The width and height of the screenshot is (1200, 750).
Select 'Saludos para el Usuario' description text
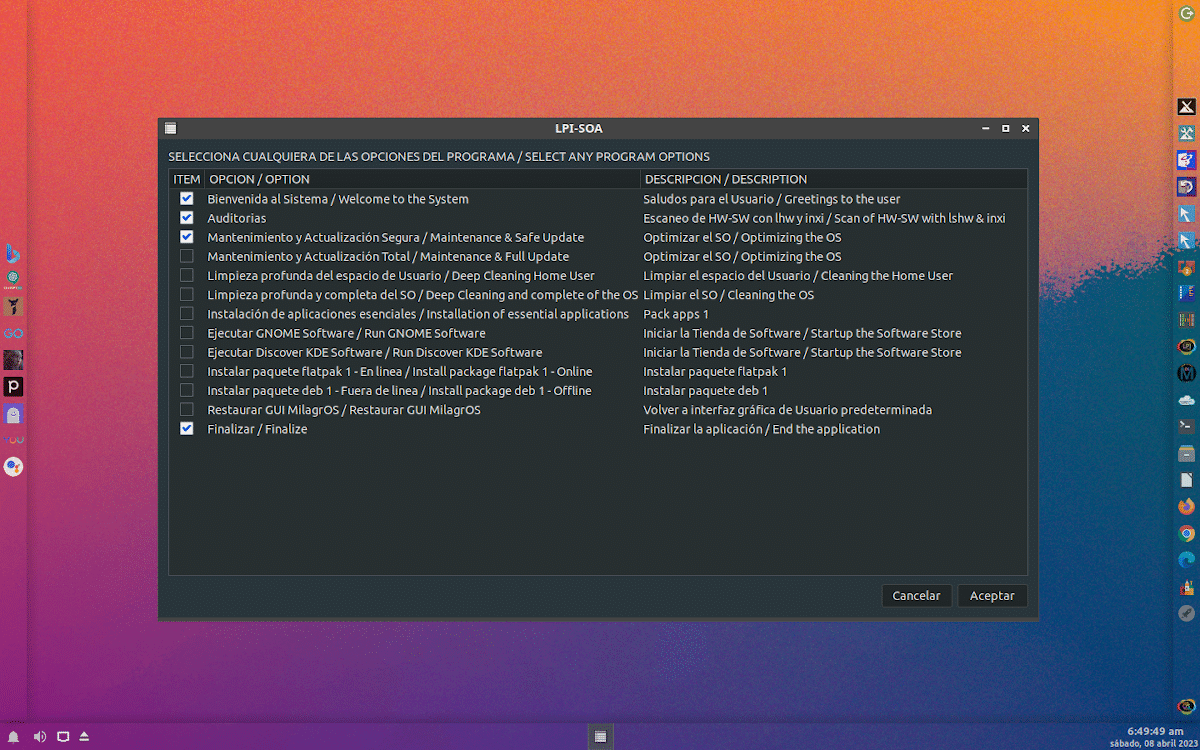coord(707,199)
